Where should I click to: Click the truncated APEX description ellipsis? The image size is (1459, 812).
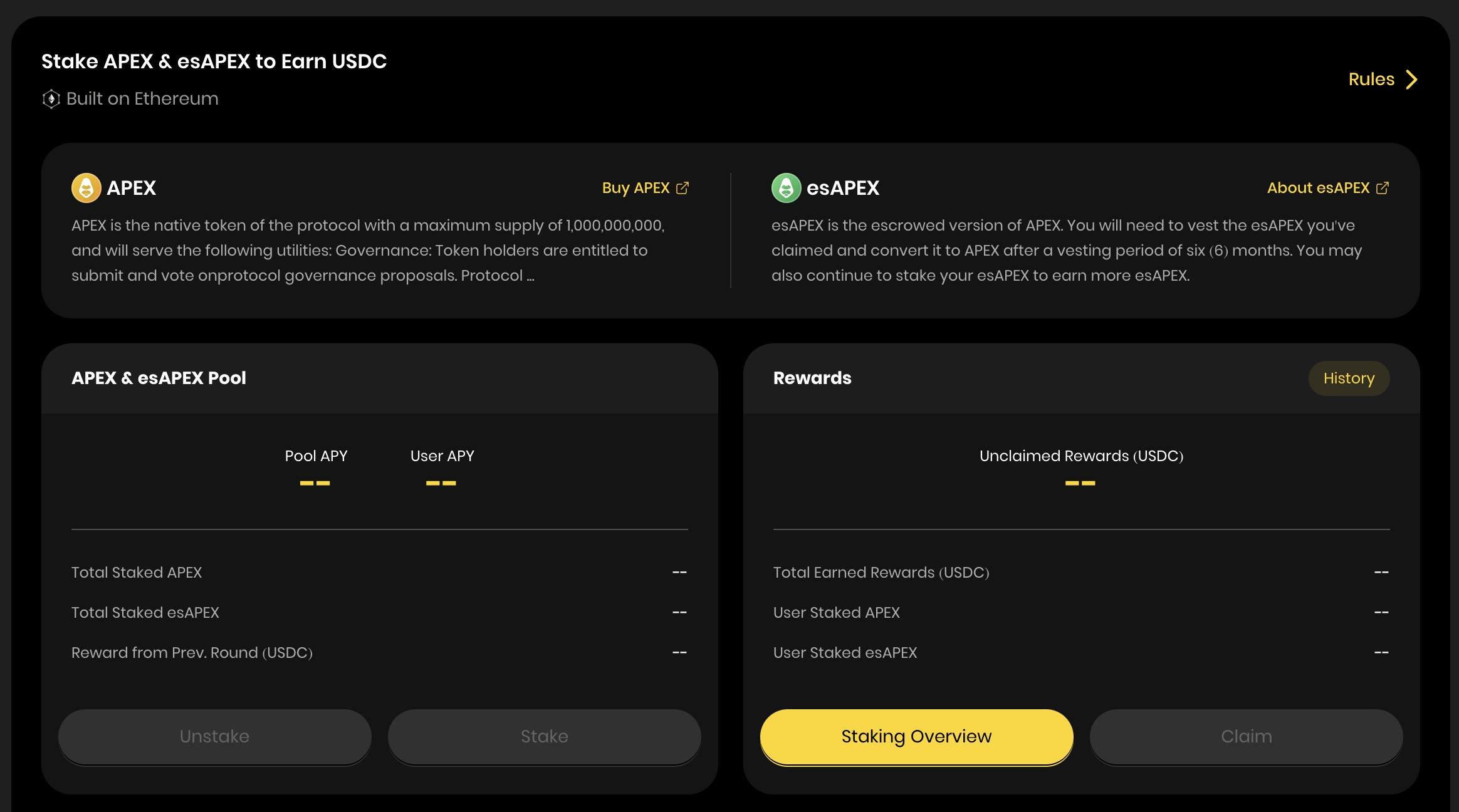point(530,277)
